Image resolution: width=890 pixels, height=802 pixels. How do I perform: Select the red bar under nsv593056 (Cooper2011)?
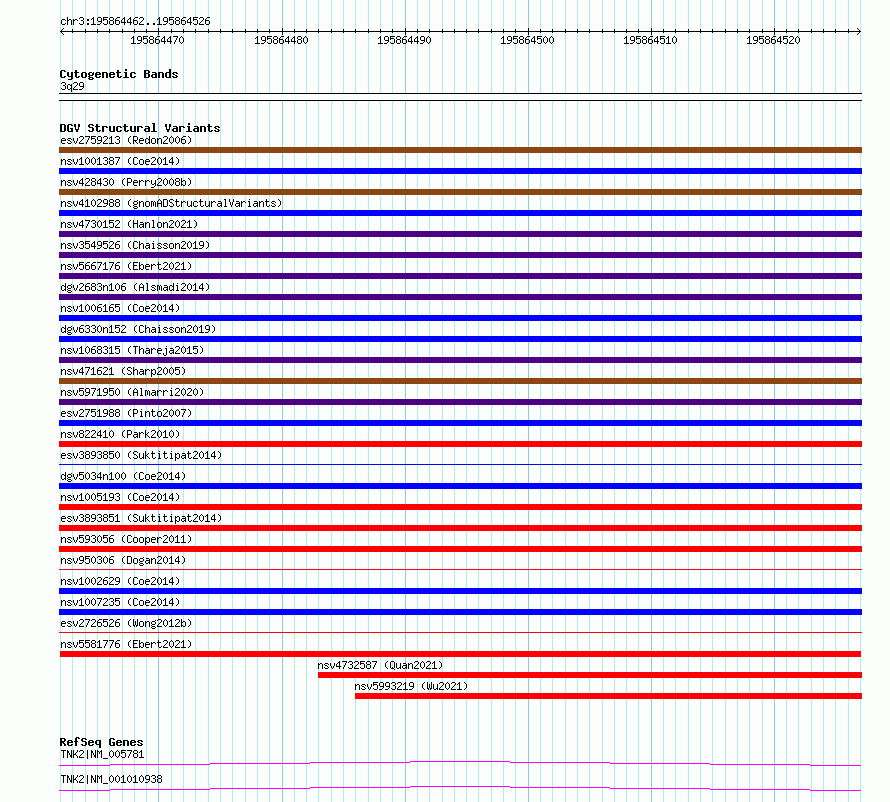pos(460,549)
